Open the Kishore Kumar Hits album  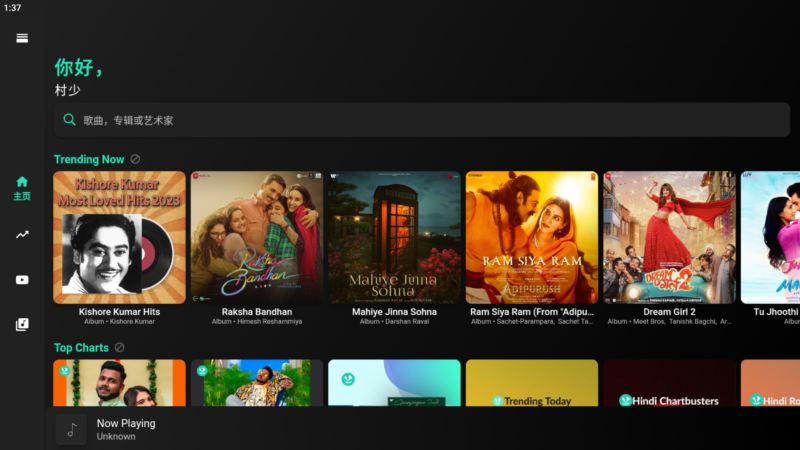119,248
